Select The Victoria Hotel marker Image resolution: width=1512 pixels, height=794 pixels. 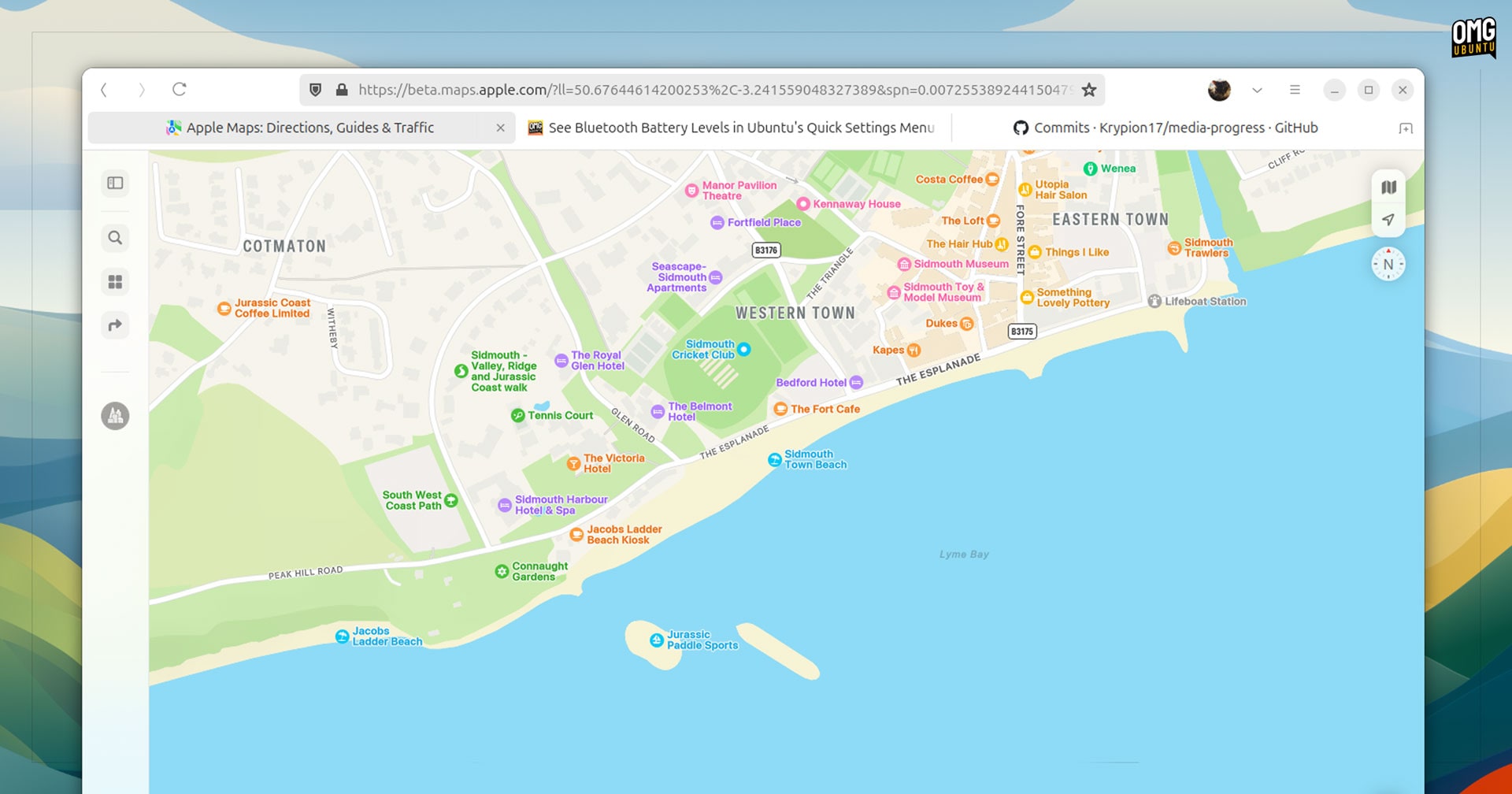point(574,463)
